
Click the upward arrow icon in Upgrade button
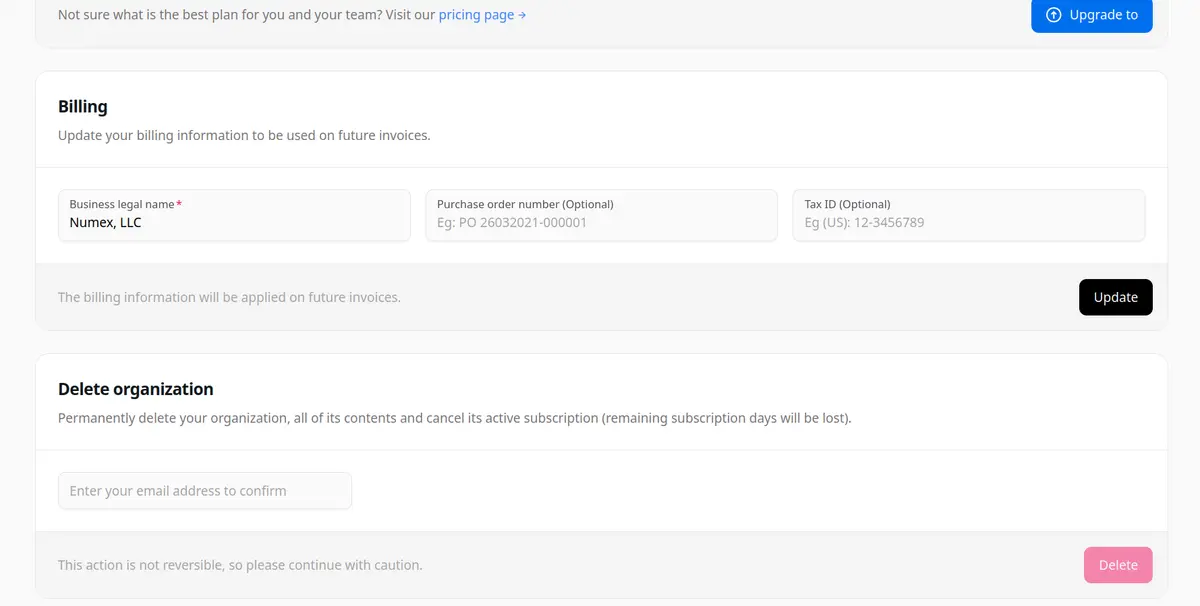(1053, 15)
